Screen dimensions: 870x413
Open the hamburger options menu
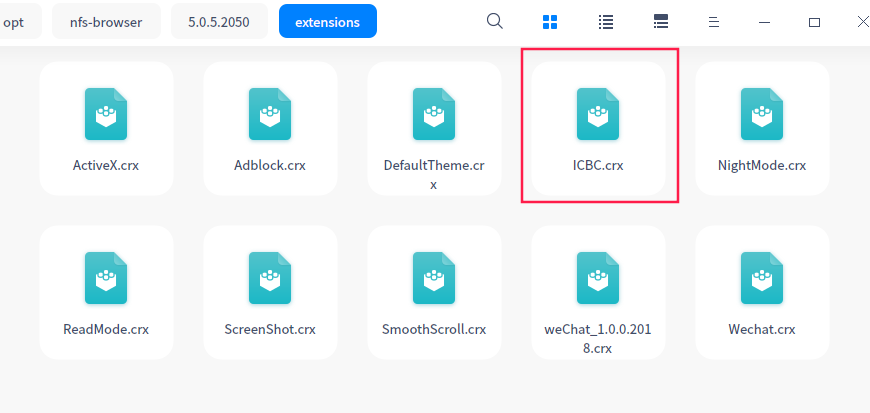tap(714, 22)
